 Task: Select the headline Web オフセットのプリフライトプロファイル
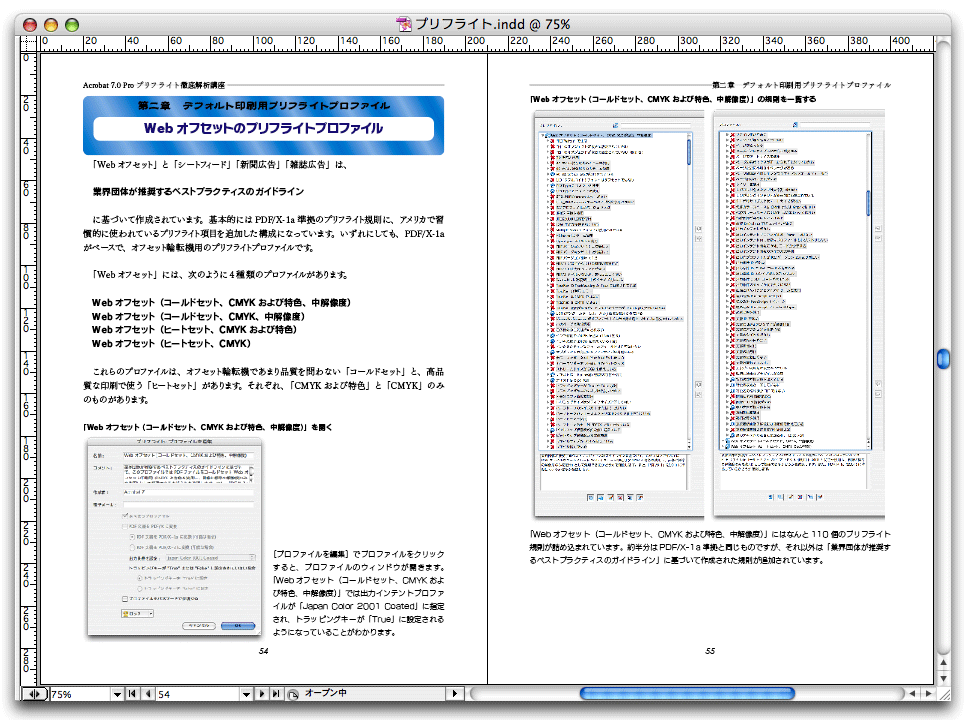(264, 128)
